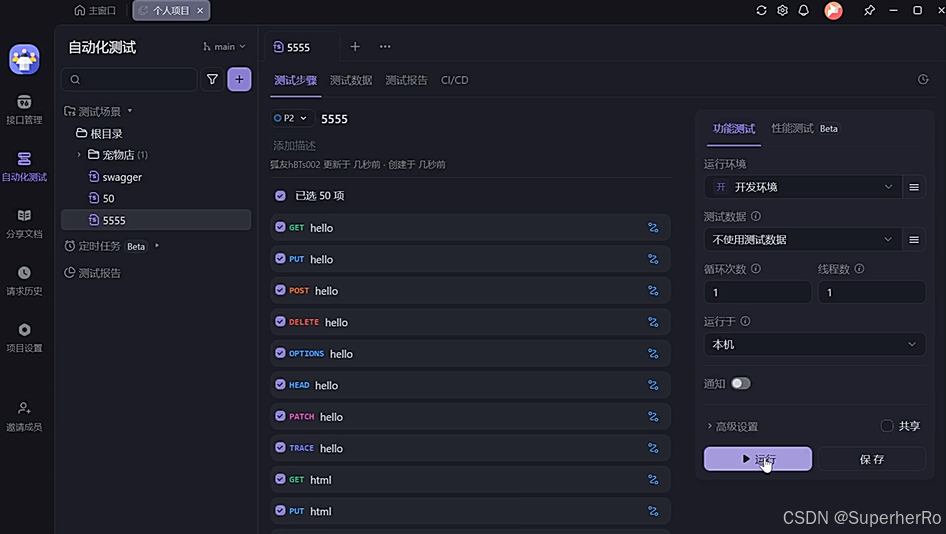Open notifications bell icon
946x534 pixels.
[804, 10]
